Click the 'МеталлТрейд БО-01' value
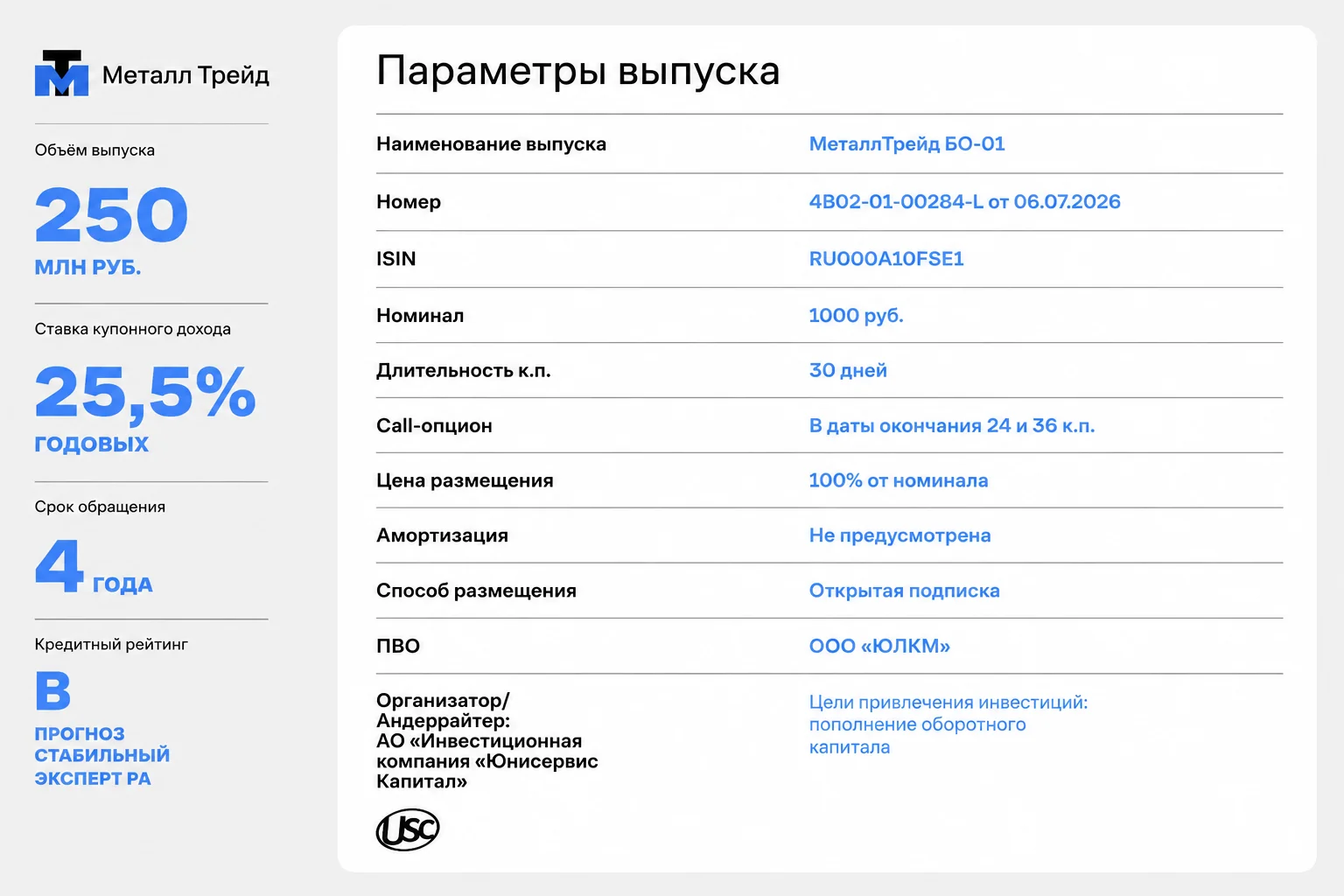This screenshot has height=896, width=1344. point(906,143)
